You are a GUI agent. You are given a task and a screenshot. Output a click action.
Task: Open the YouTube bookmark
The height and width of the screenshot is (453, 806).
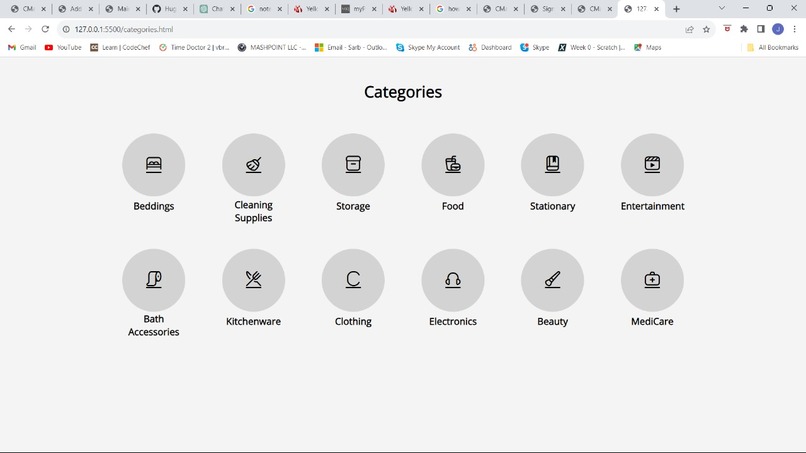click(x=63, y=47)
